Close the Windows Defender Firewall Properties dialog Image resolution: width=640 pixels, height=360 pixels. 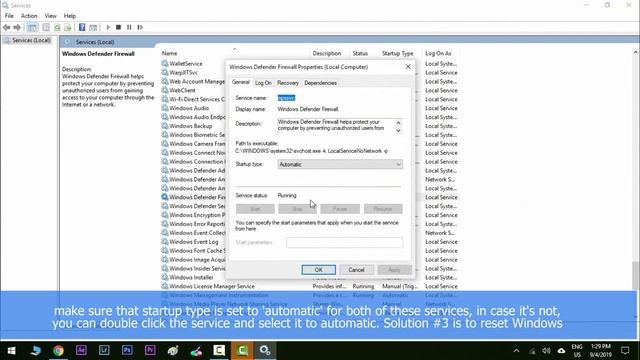click(x=408, y=67)
